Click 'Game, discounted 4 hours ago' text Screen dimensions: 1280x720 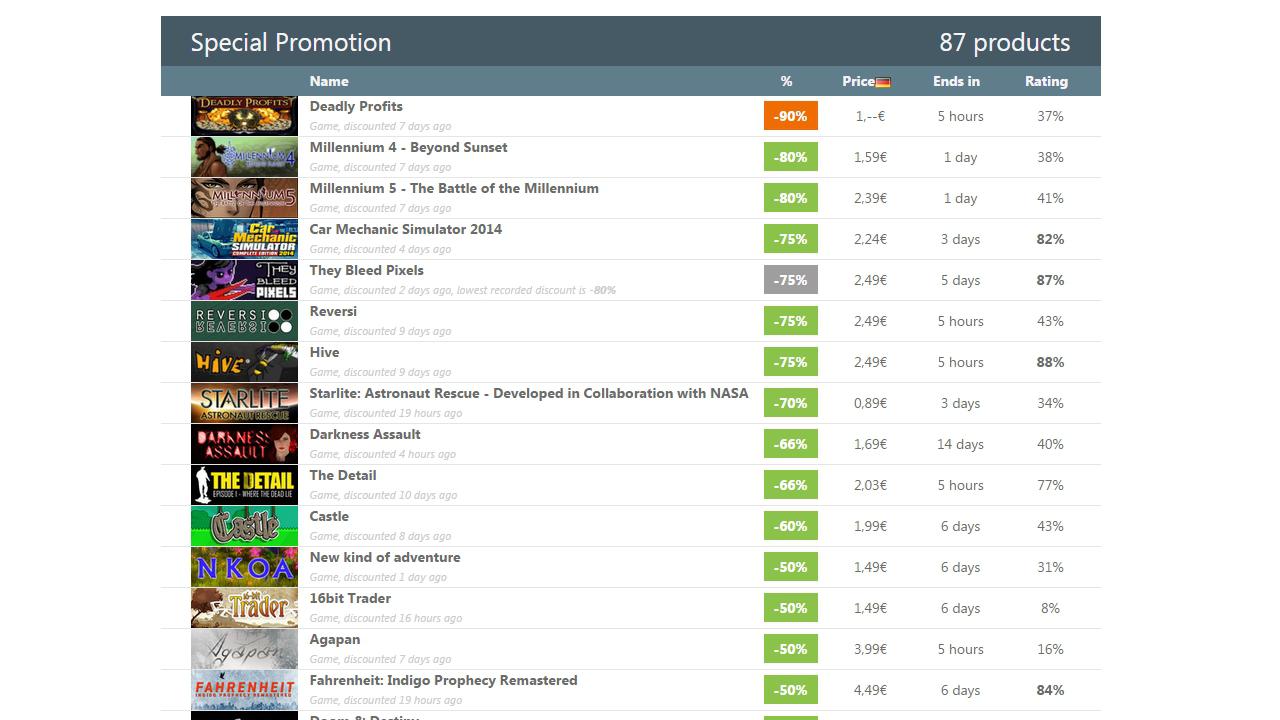(x=382, y=454)
